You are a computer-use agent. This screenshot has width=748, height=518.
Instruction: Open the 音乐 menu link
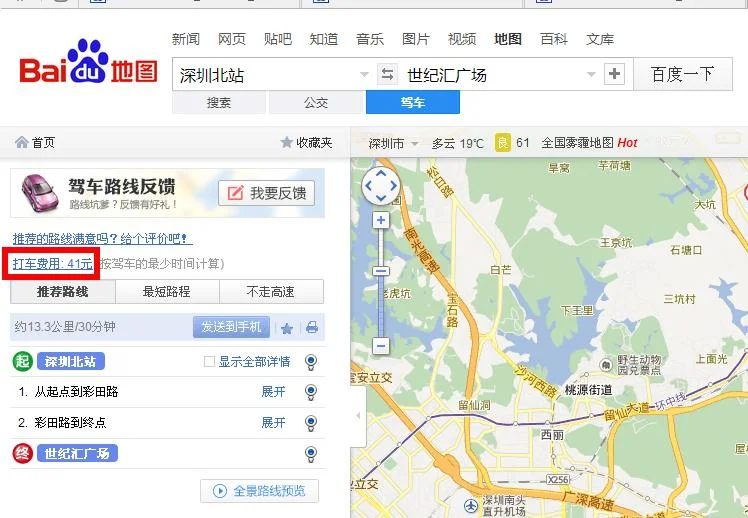pyautogui.click(x=370, y=39)
